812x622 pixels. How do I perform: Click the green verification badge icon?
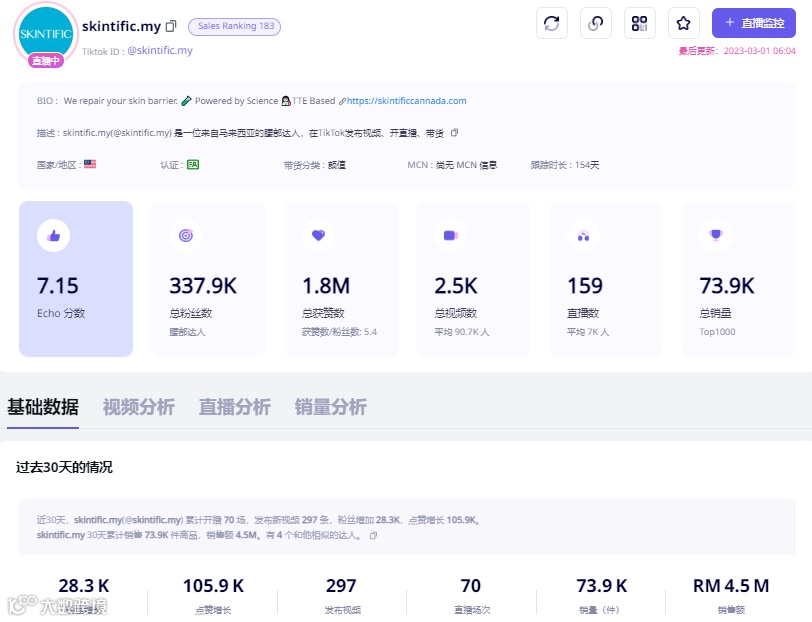click(193, 165)
